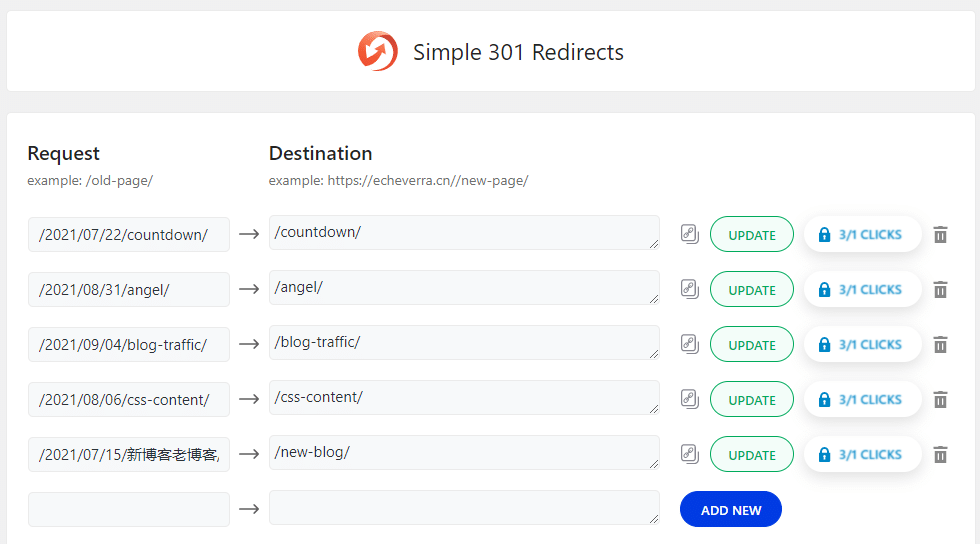The height and width of the screenshot is (544, 980).
Task: Click the empty new Destination field
Action: click(x=463, y=507)
